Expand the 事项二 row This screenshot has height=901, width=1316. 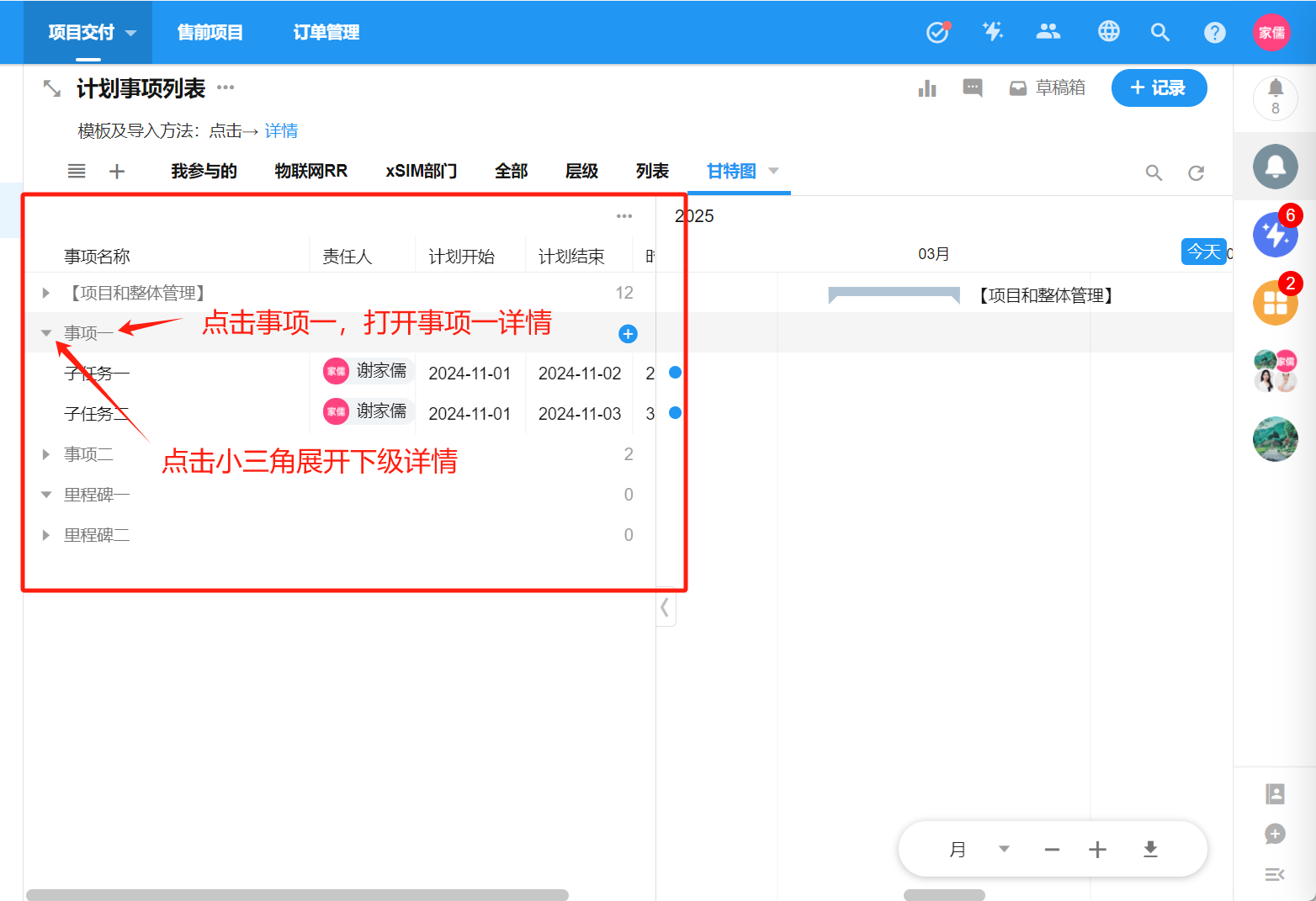46,454
